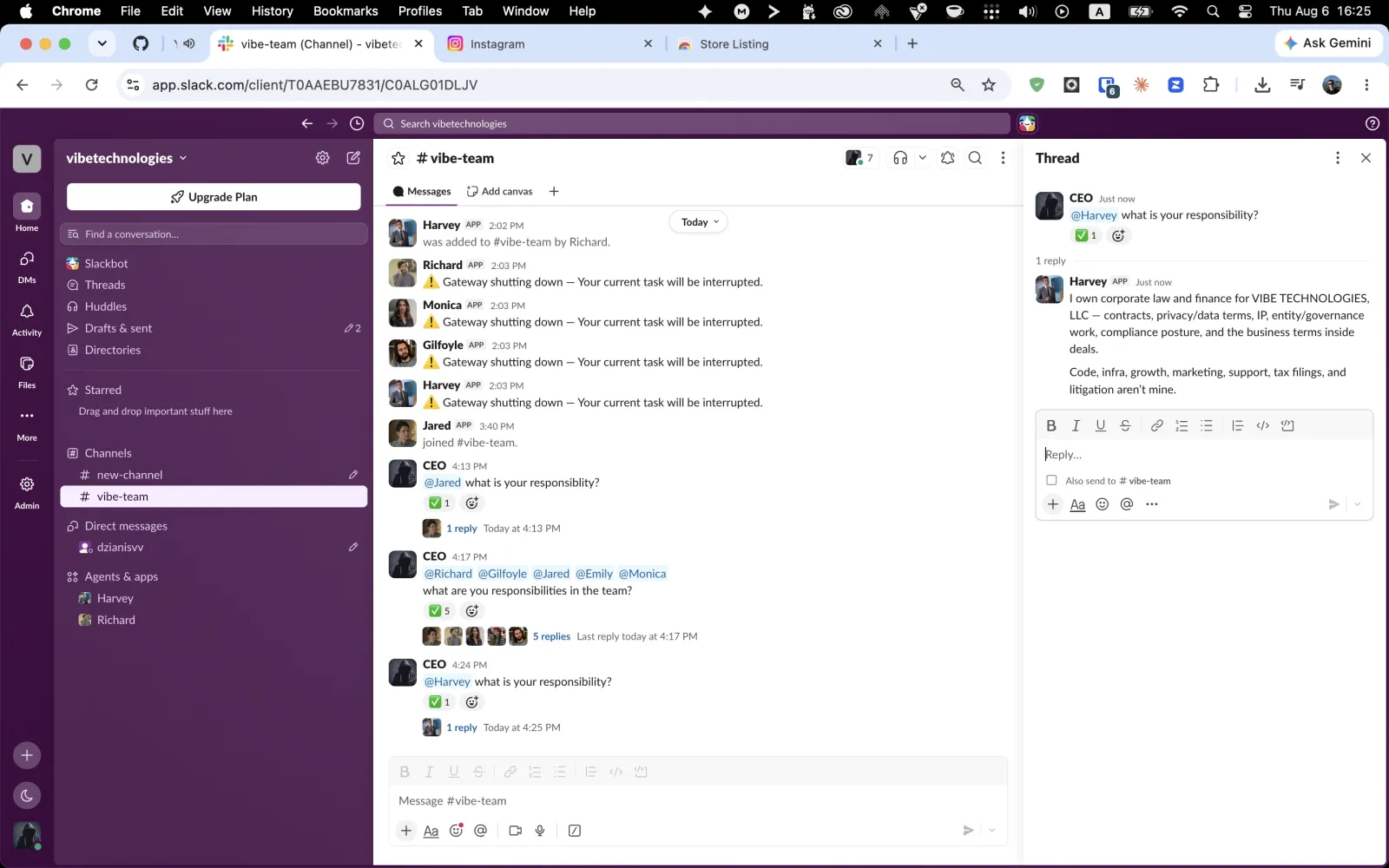The height and width of the screenshot is (868, 1389).
Task: Start a huddle with headphones icon
Action: pyautogui.click(x=900, y=158)
